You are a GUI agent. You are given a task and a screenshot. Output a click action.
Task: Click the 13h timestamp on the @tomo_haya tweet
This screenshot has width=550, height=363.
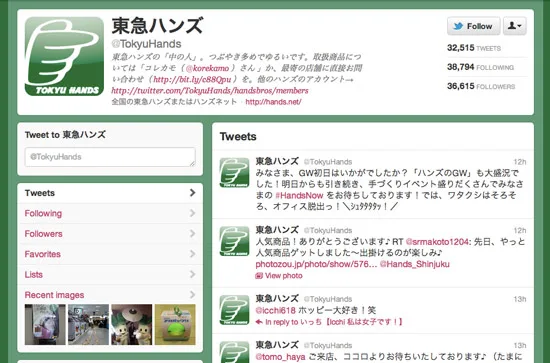(520, 345)
